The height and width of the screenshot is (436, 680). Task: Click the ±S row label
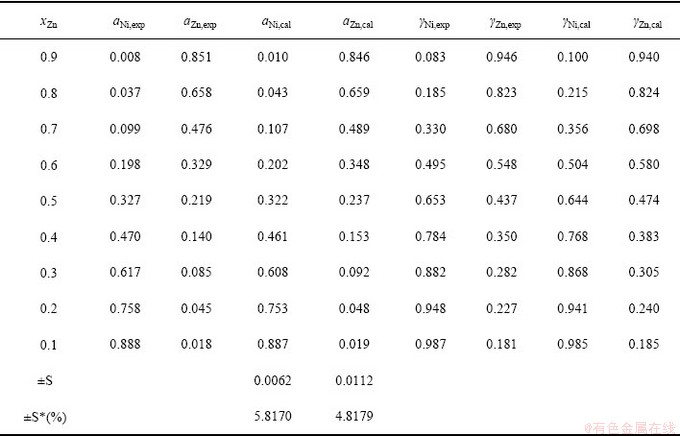tap(45, 380)
